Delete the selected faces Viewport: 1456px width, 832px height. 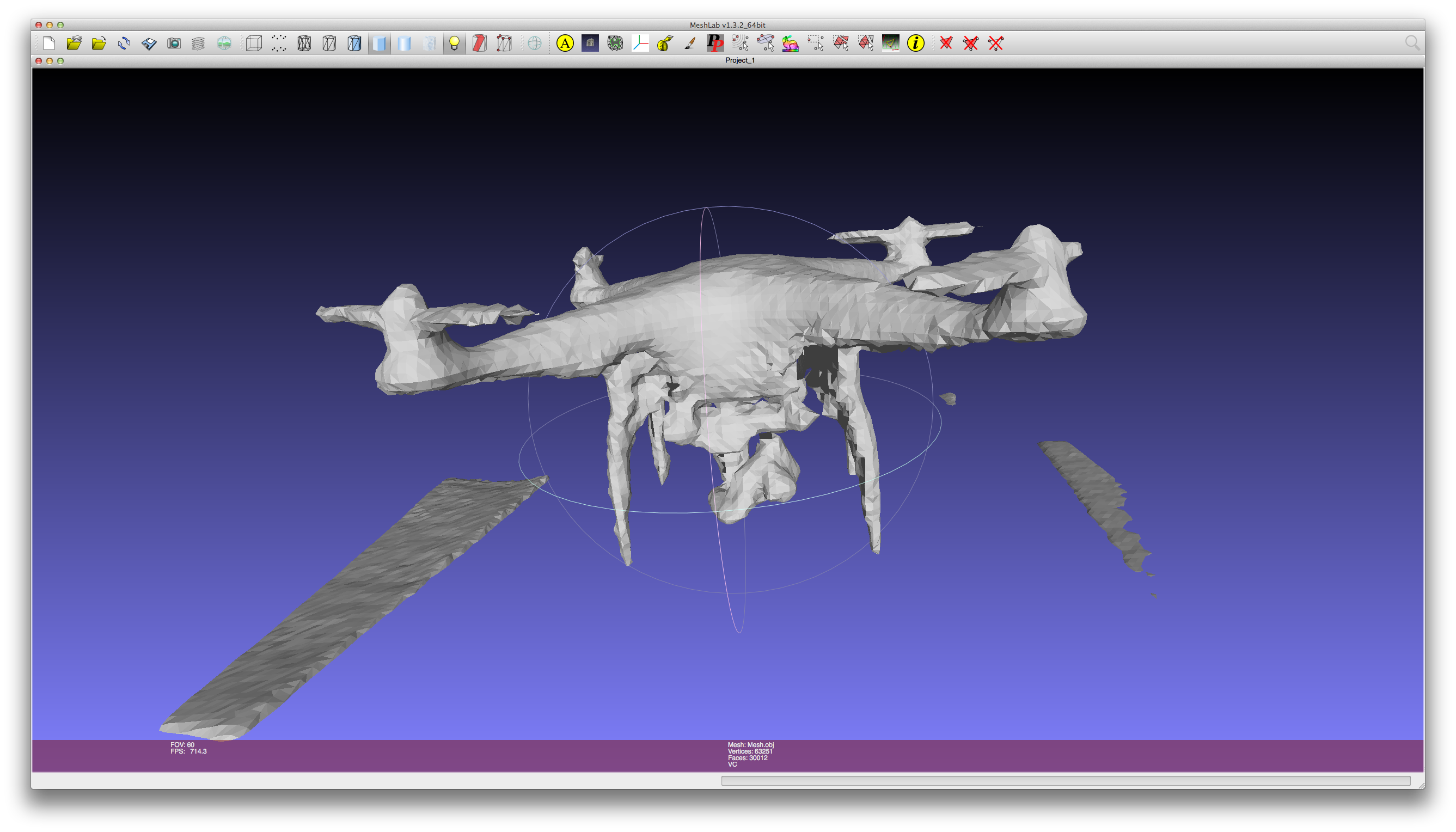point(946,44)
